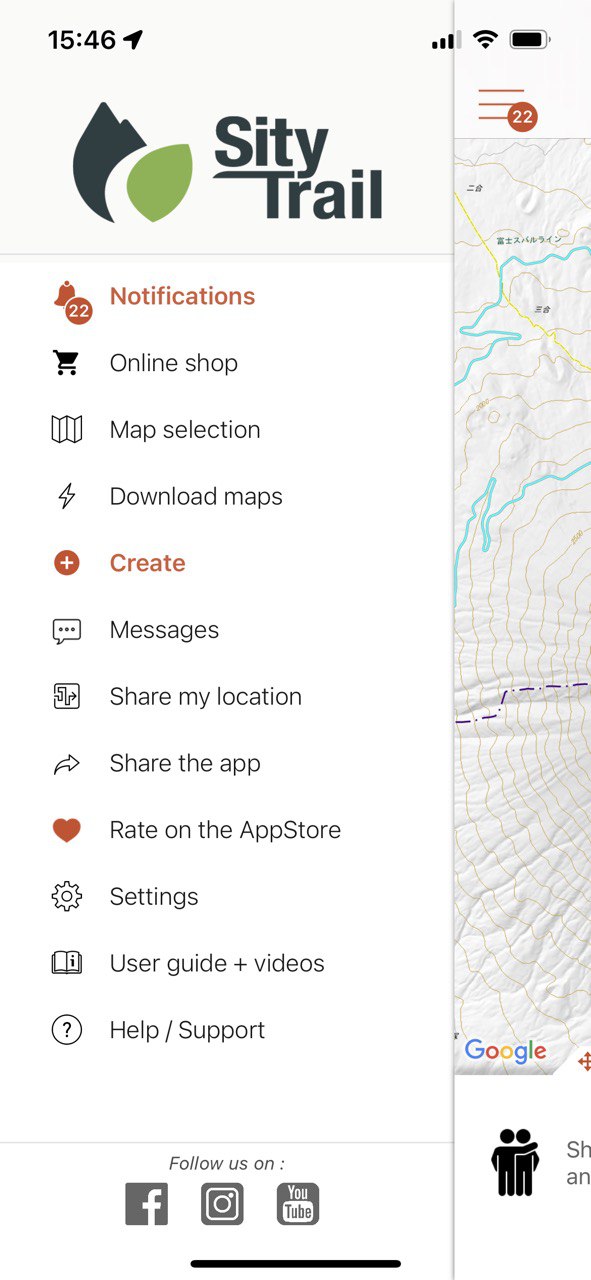Viewport: 591px width, 1280px height.
Task: Tap the Online shop cart icon
Action: coord(66,363)
